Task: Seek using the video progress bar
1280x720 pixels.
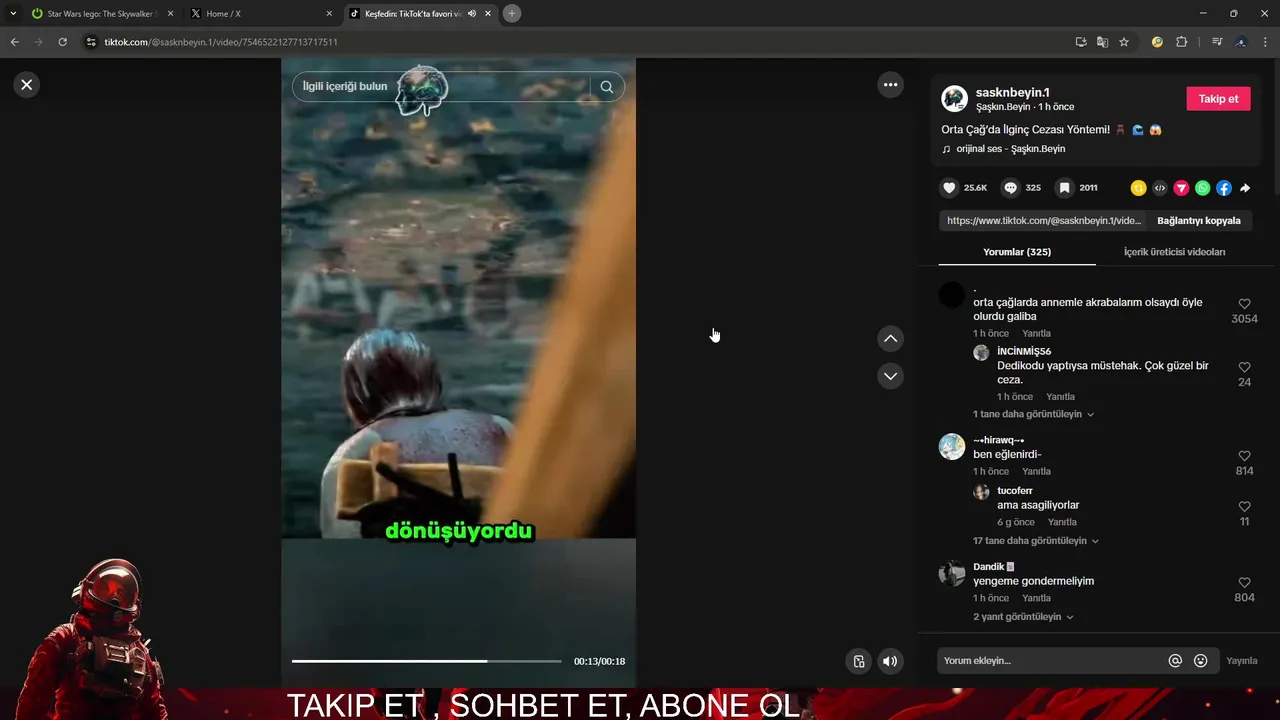Action: point(426,661)
